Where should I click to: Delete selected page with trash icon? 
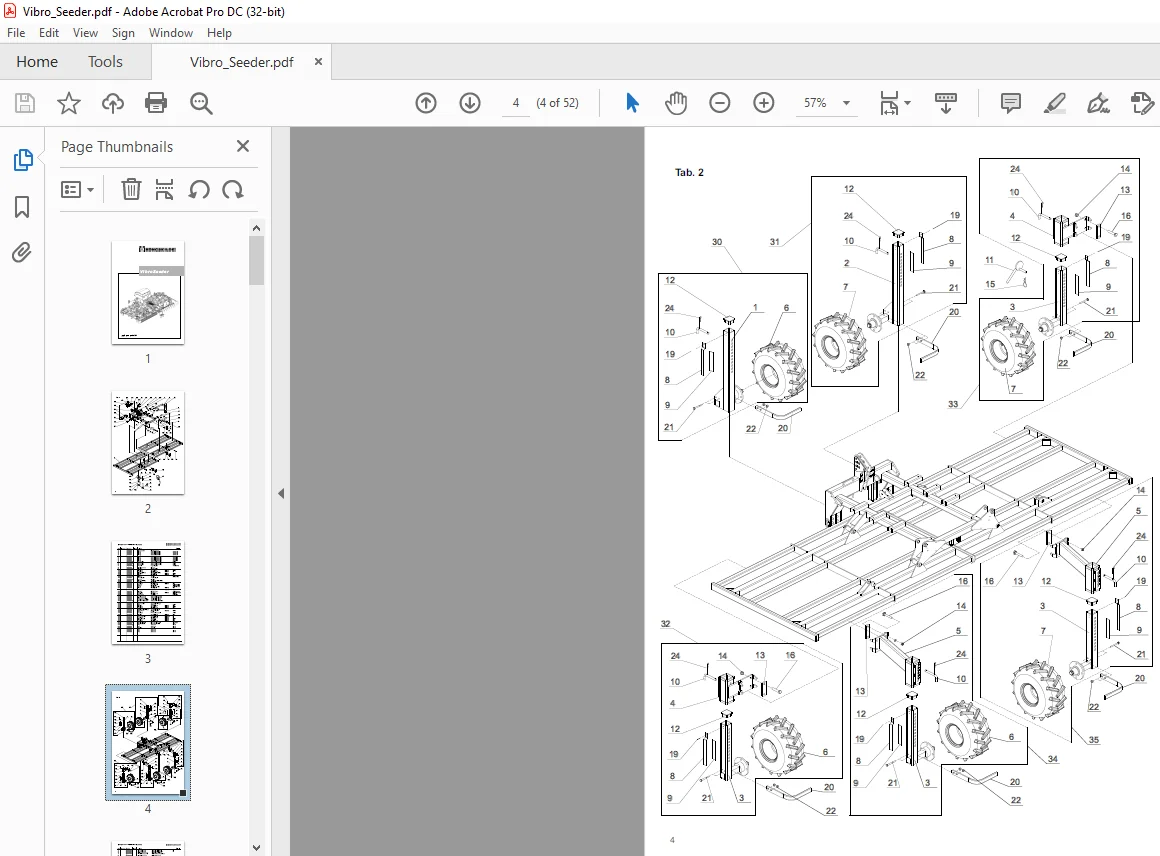coord(131,189)
